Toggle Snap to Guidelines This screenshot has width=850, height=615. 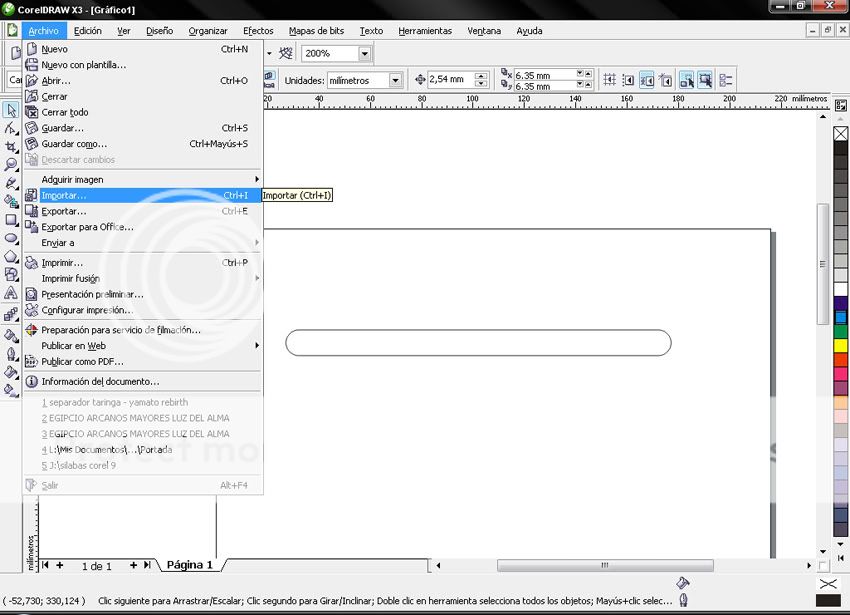[x=628, y=80]
